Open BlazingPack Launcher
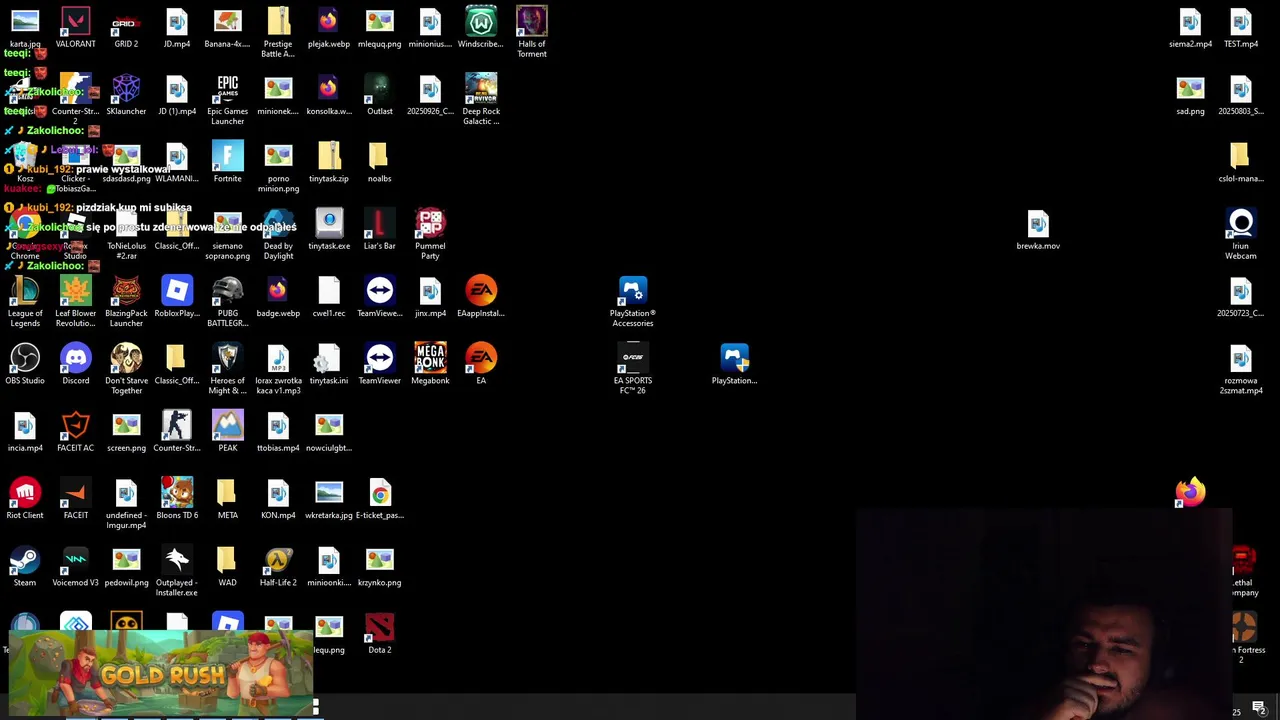Image resolution: width=1280 pixels, height=720 pixels. click(126, 301)
